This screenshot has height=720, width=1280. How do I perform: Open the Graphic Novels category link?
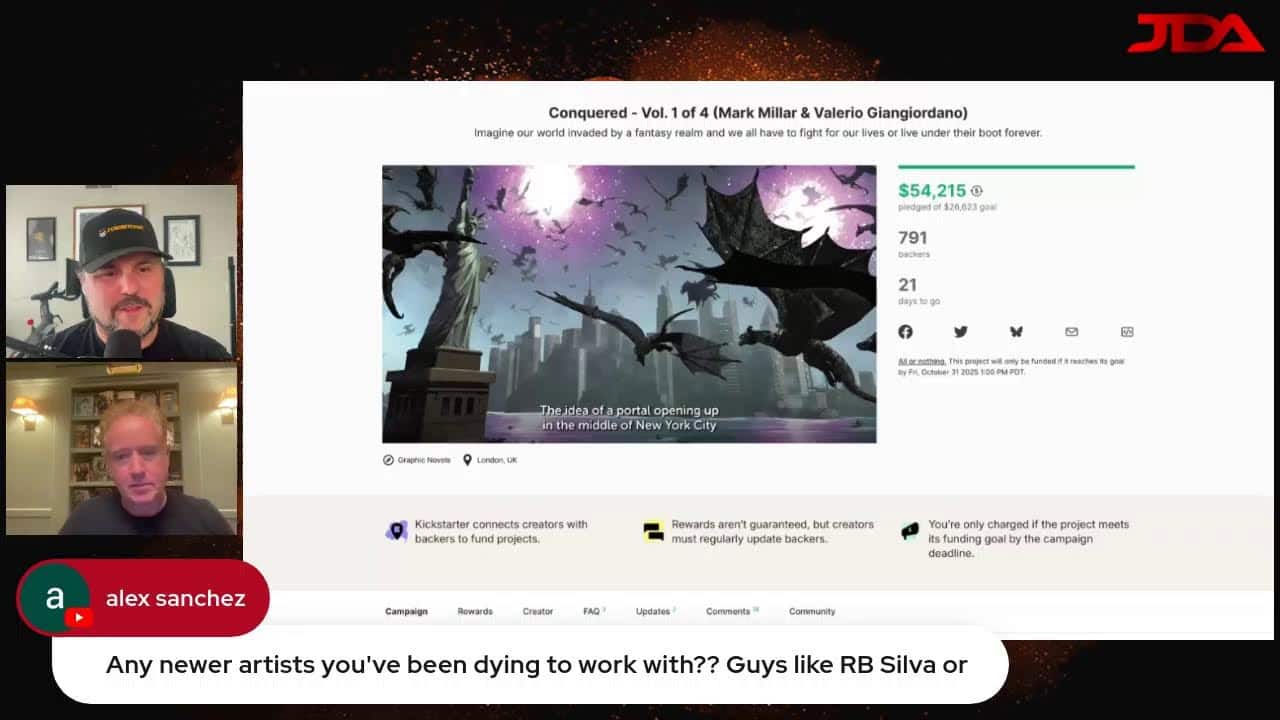tap(424, 460)
